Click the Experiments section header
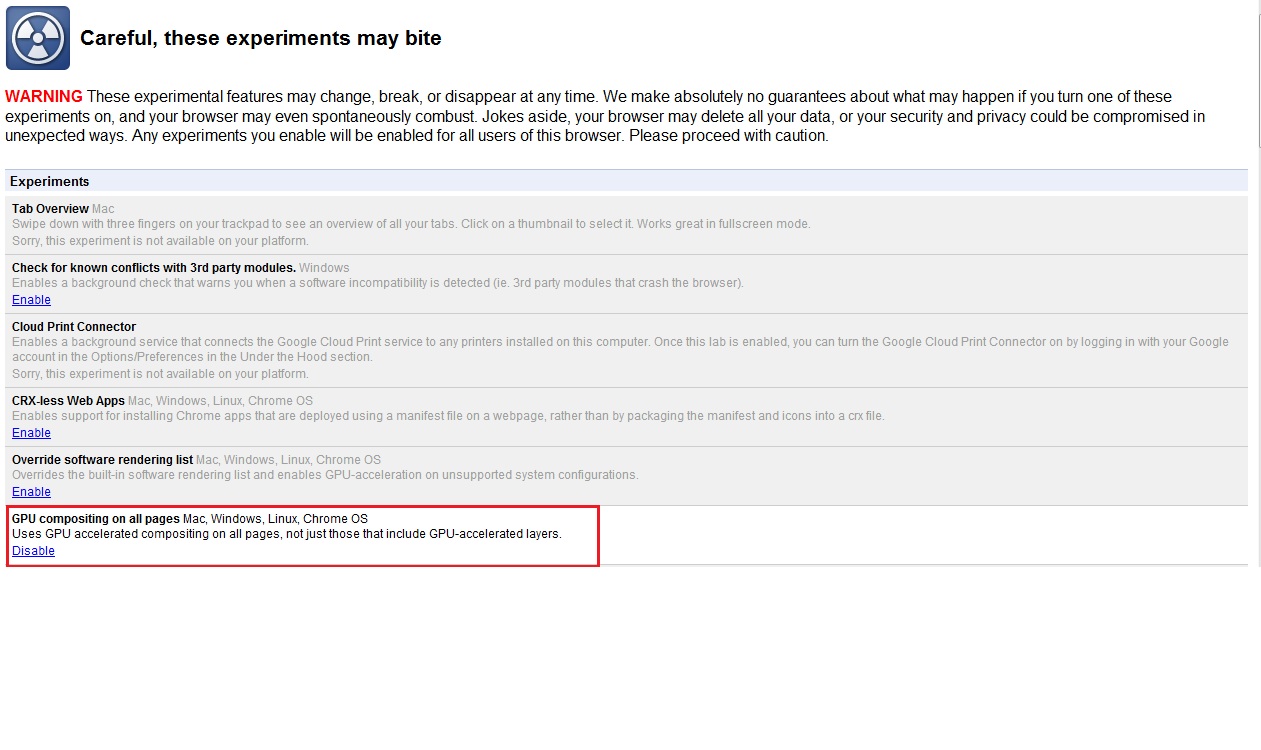Viewport: 1261px width, 750px height. [626, 181]
